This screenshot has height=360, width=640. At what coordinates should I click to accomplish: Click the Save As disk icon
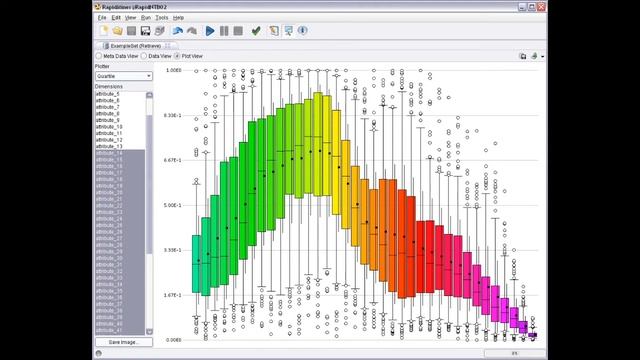coord(145,31)
